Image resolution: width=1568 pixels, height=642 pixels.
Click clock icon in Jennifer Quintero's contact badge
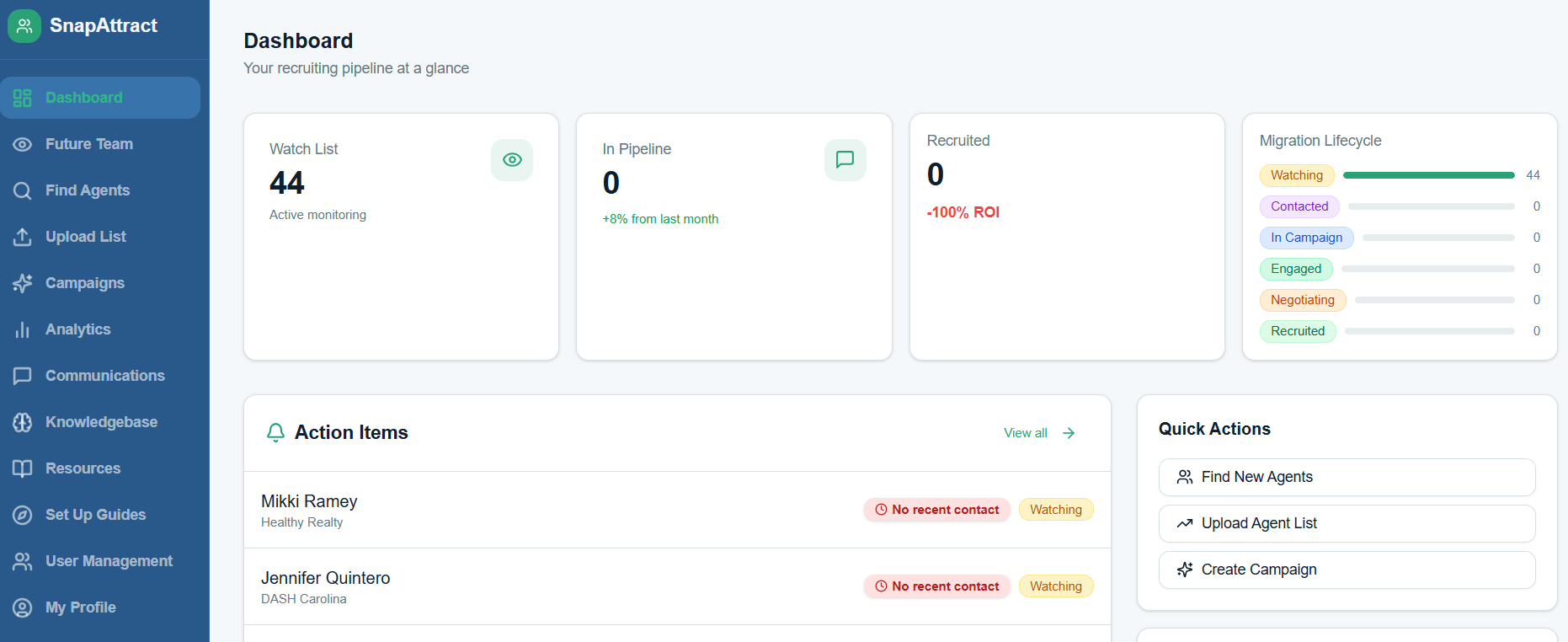click(x=881, y=586)
